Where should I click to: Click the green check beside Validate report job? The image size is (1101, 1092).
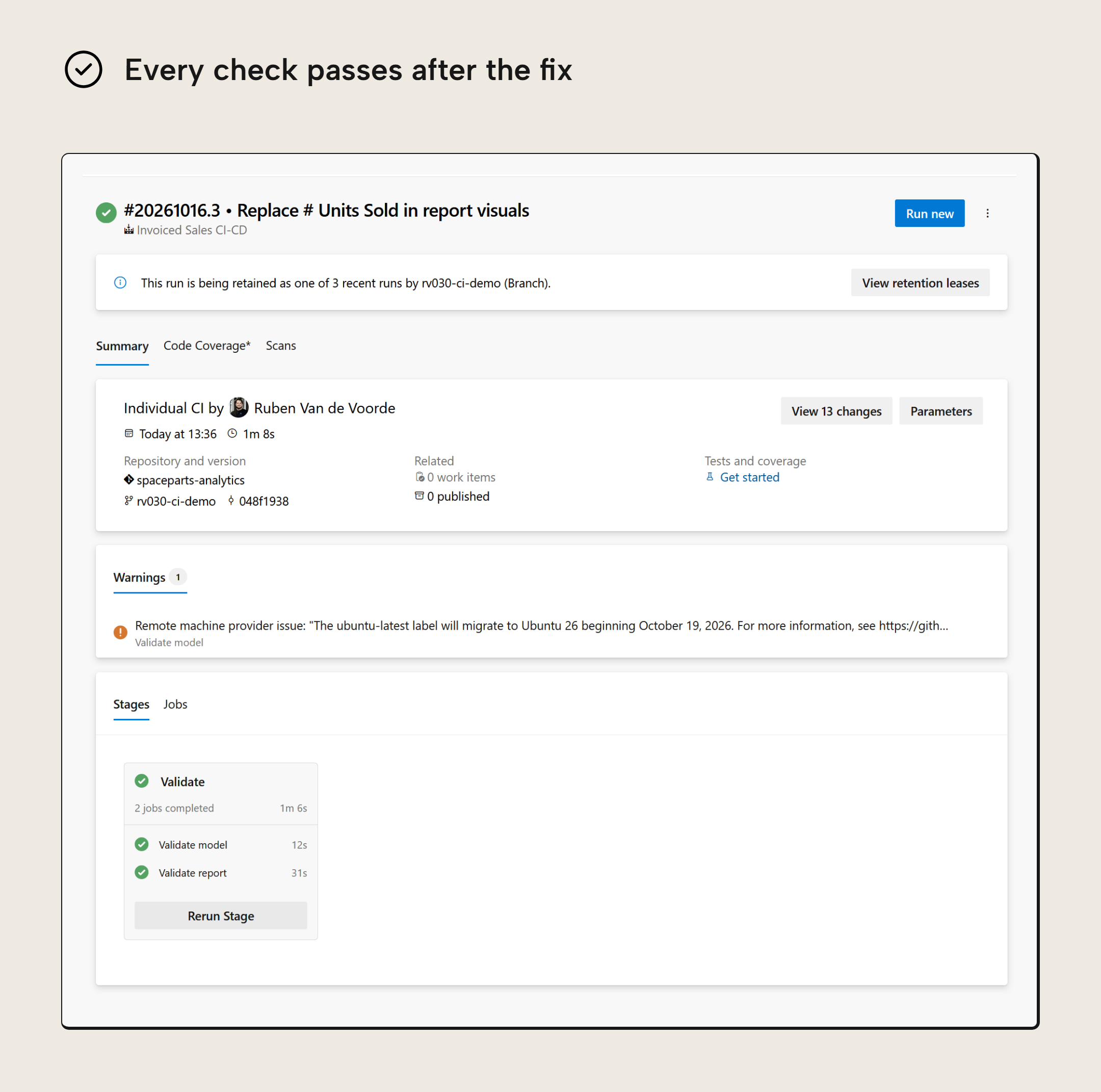point(142,872)
